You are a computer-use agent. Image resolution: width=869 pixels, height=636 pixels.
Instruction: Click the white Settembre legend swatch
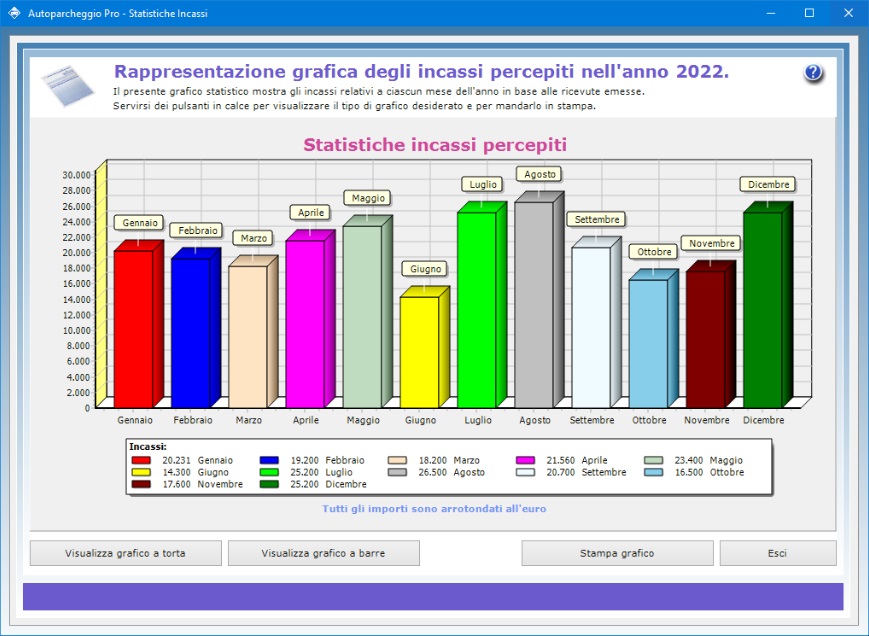(x=525, y=473)
